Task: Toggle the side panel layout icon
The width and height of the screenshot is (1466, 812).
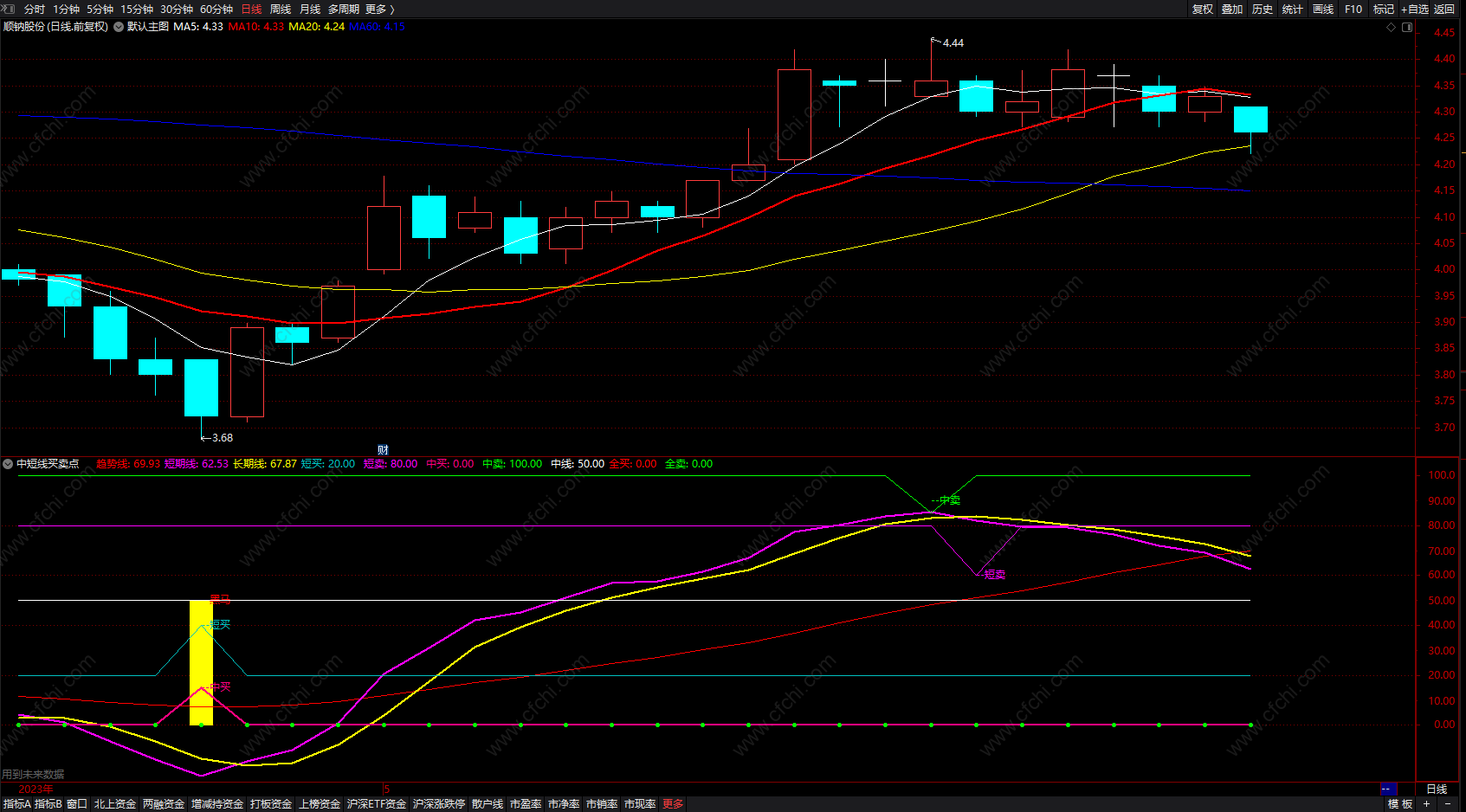Action: (x=1407, y=27)
